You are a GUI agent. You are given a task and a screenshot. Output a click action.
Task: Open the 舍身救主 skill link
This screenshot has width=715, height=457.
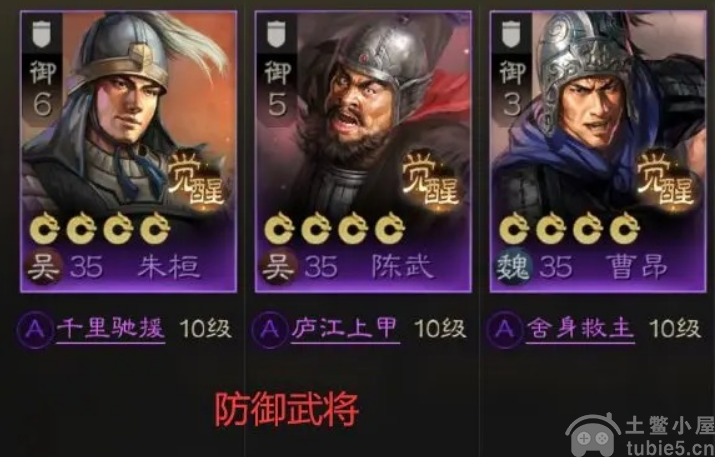coord(580,329)
